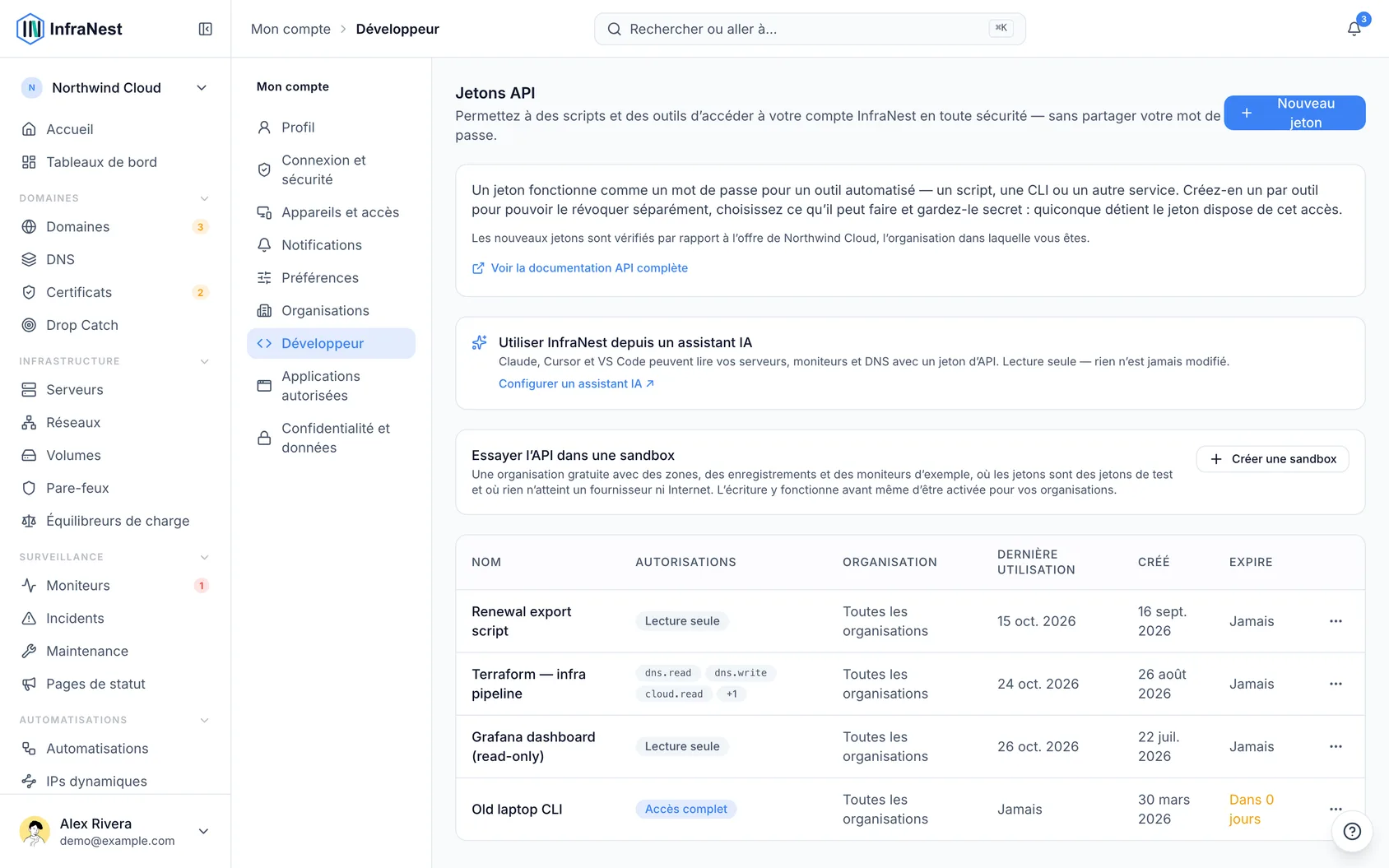
Task: Collapse the AUTOMATISATIONS section
Action: pos(205,720)
